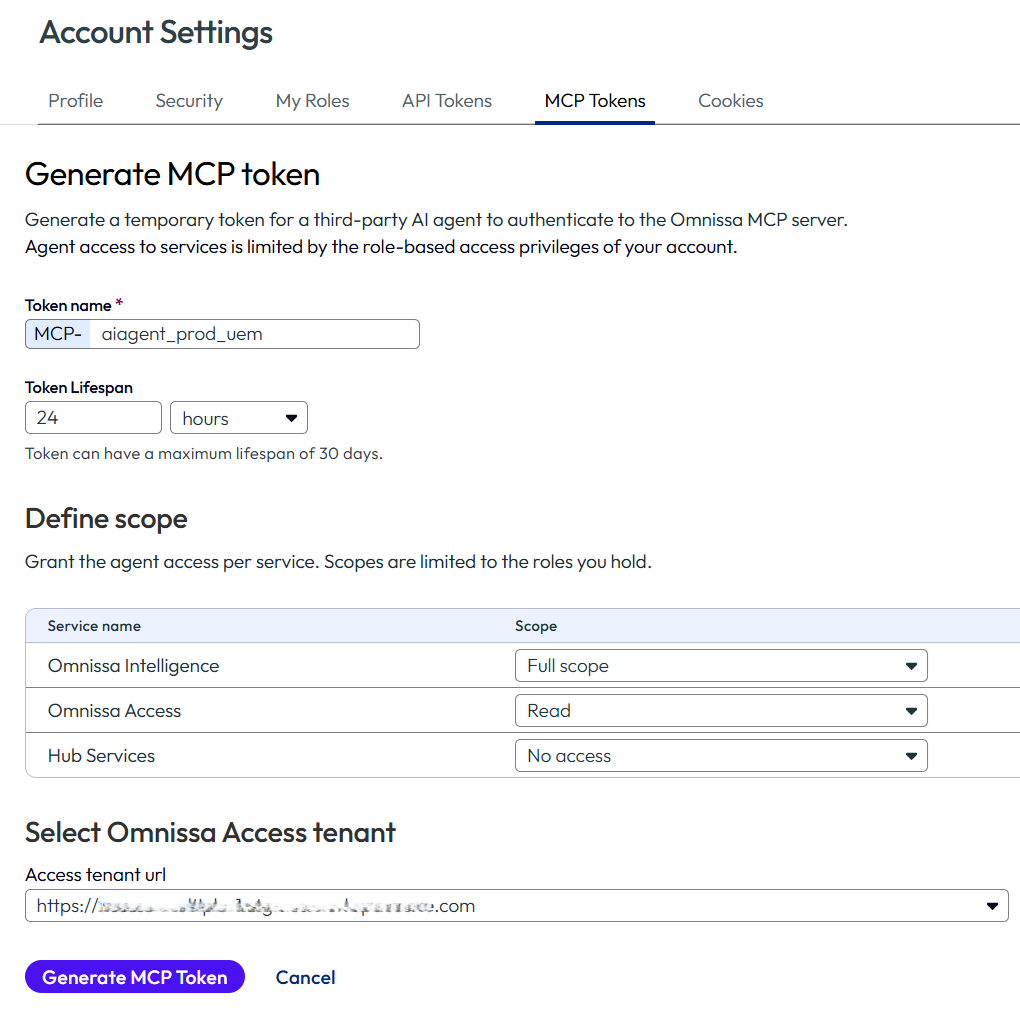Open Hub Services scope dropdown
Screen dimensions: 1020x1022
pos(721,755)
